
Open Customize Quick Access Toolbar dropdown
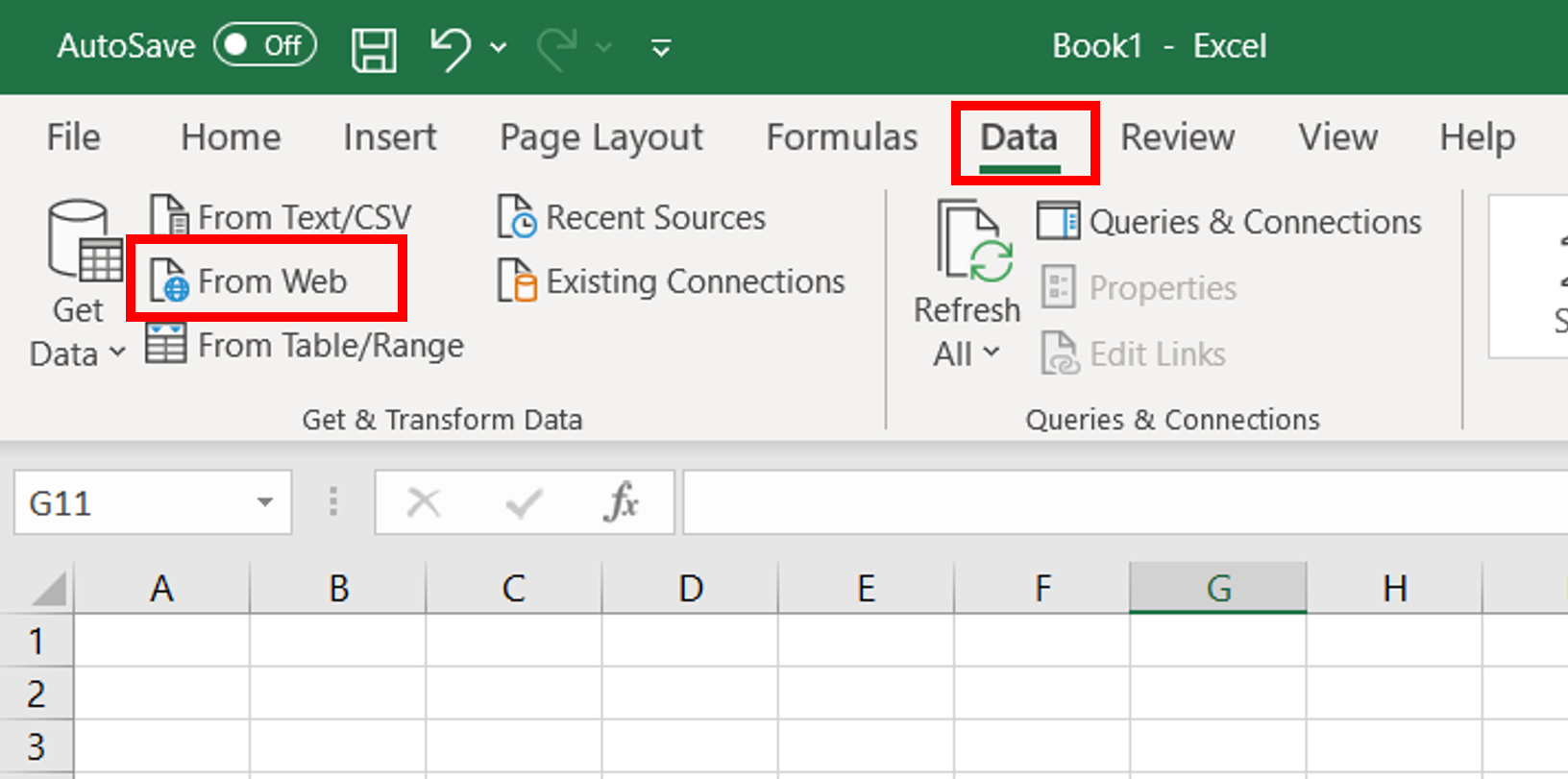point(661,47)
